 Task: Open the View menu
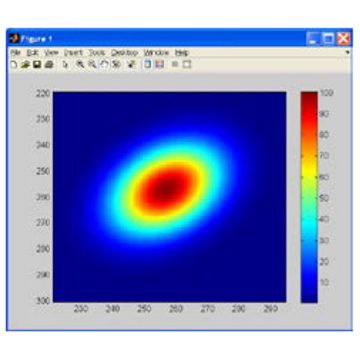tap(51, 53)
